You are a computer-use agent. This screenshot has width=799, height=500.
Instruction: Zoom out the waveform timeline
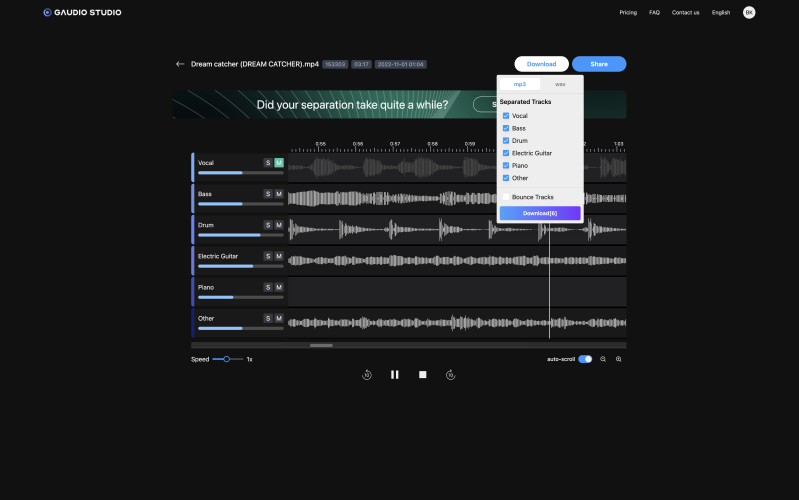point(603,359)
